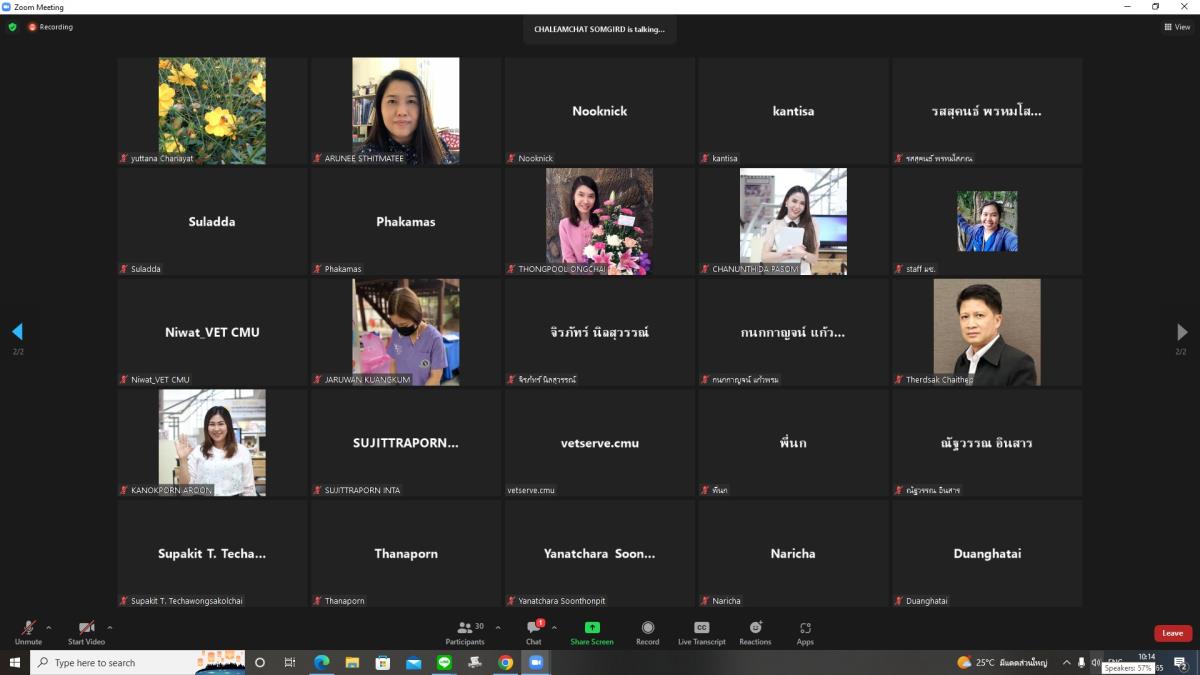Select yuttana Chanayat's flower video tile
The width and height of the screenshot is (1200, 675).
212,111
